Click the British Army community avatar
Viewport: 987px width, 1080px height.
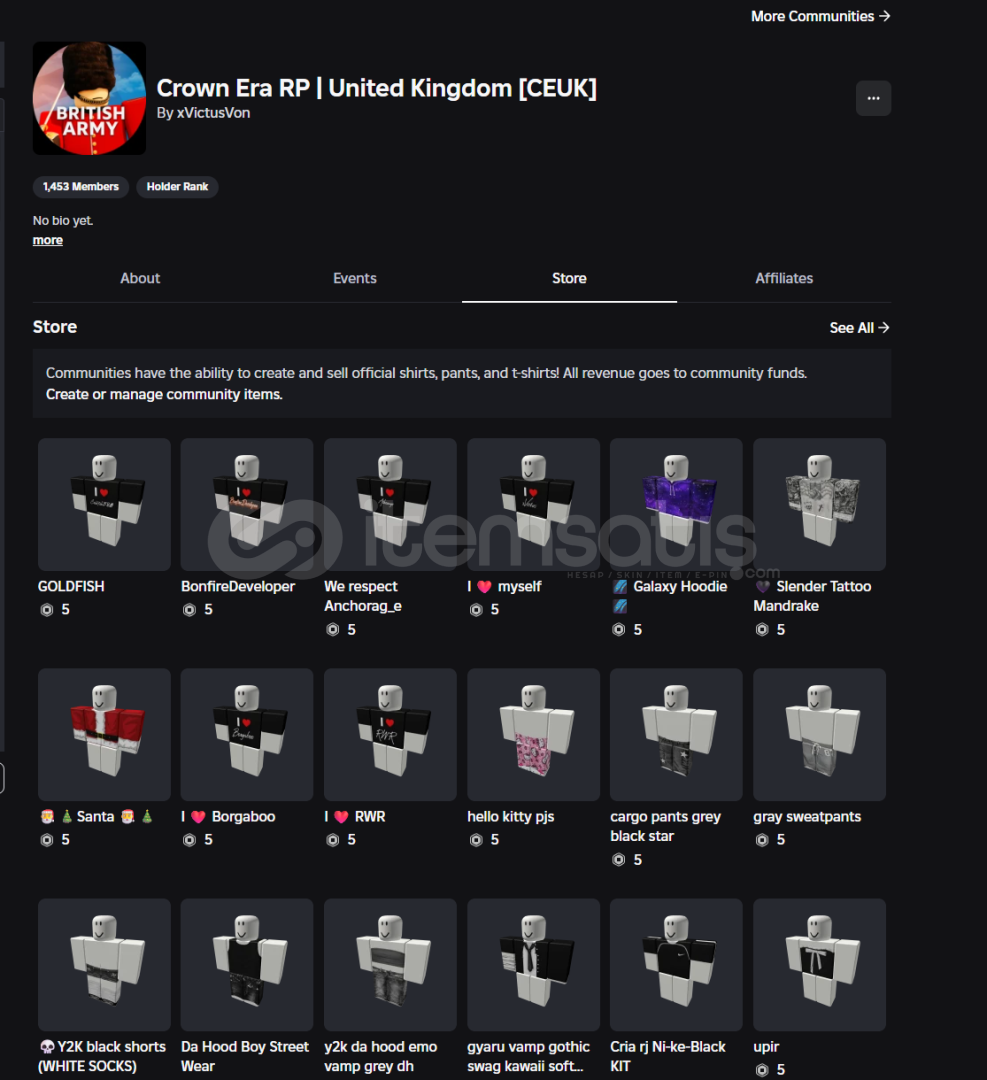90,98
